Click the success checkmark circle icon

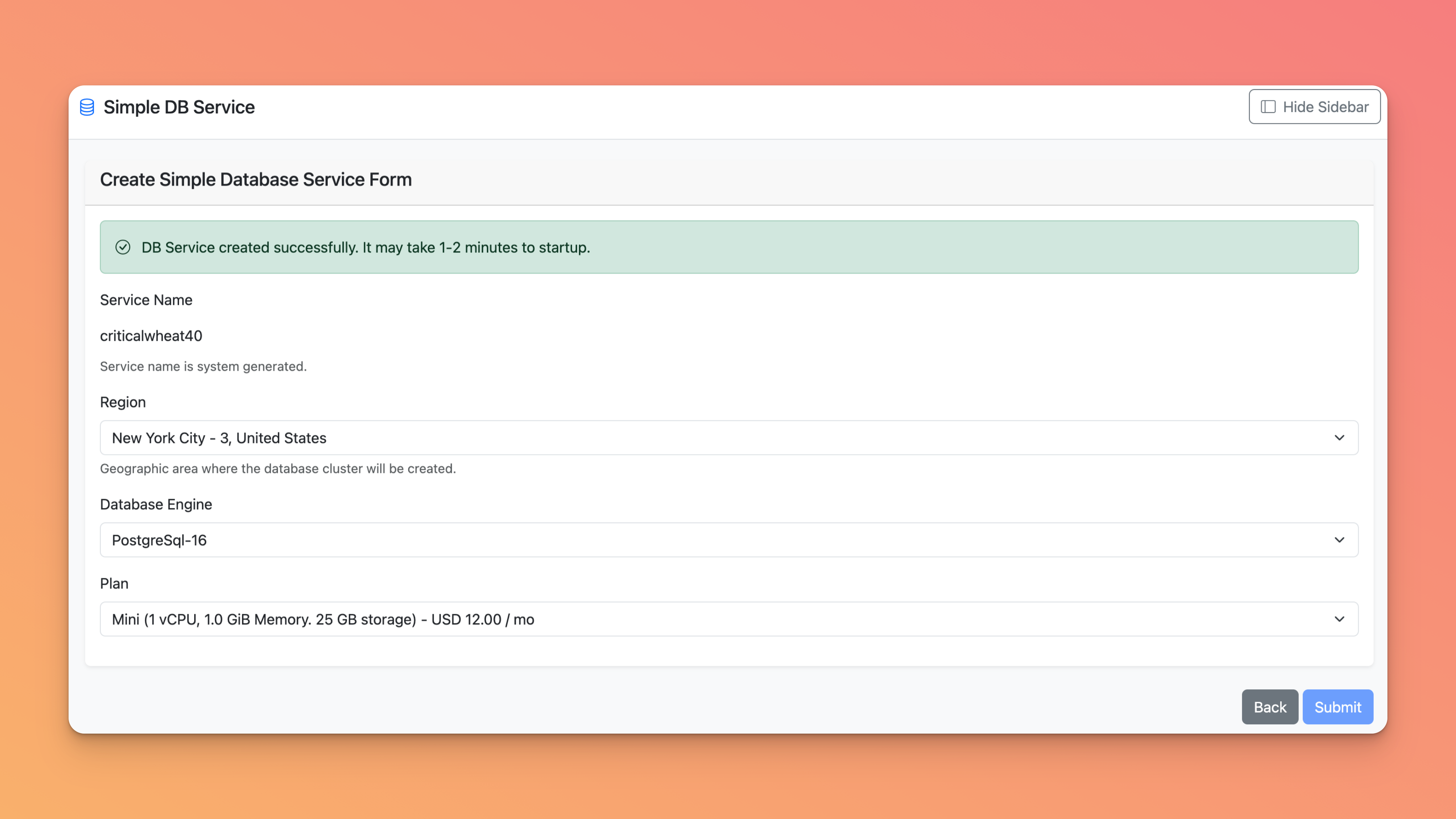pyautogui.click(x=123, y=247)
